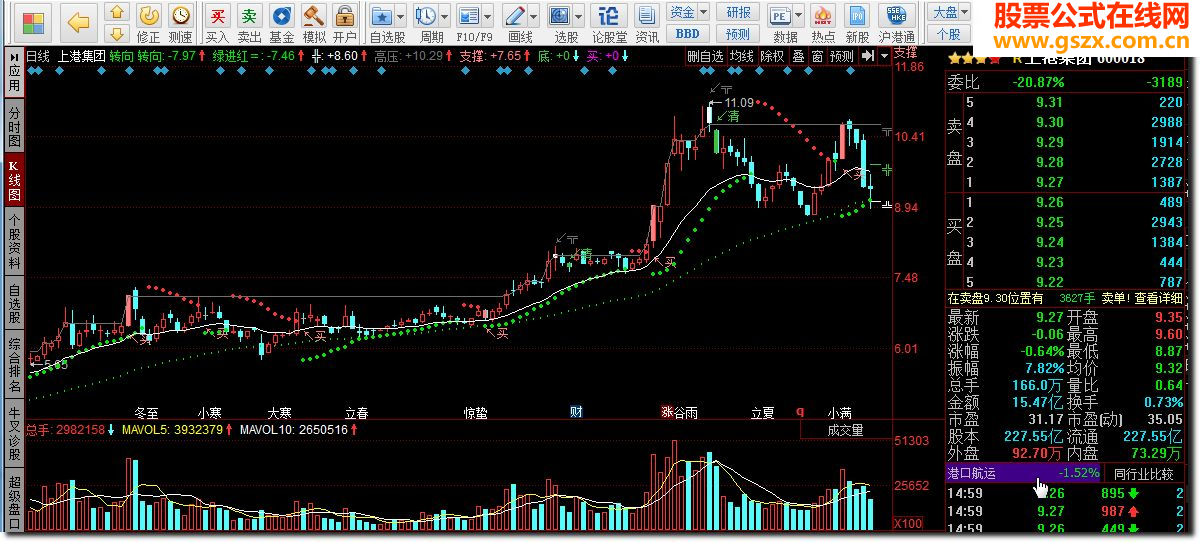1201x542 pixels.
Task: Open the 修正 correction tool
Action: [148, 23]
